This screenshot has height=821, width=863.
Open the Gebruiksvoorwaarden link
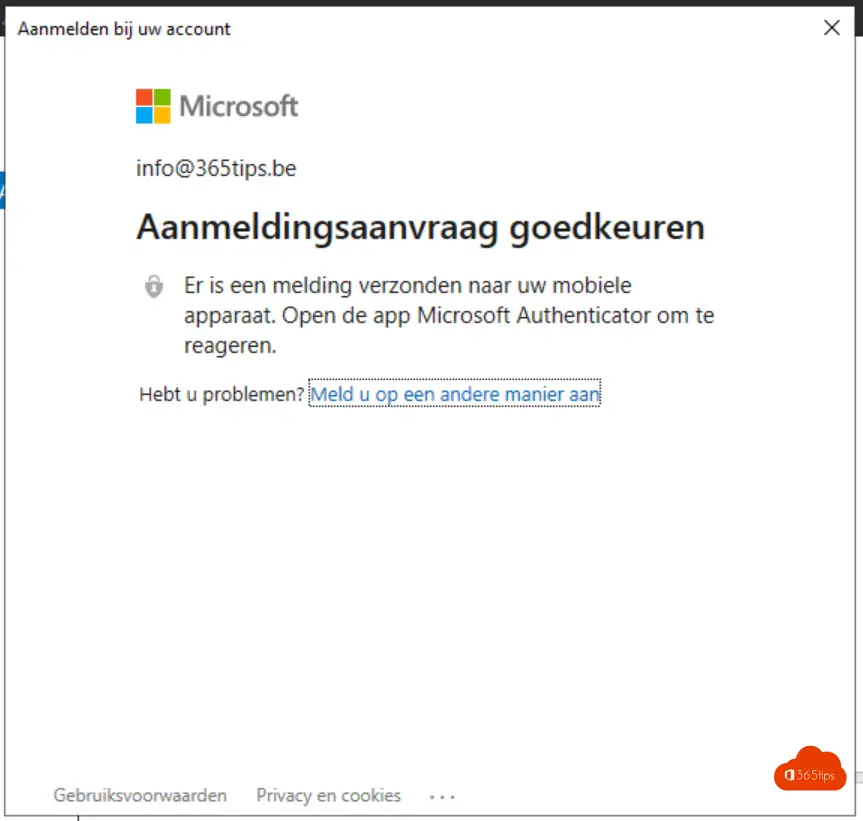[140, 796]
